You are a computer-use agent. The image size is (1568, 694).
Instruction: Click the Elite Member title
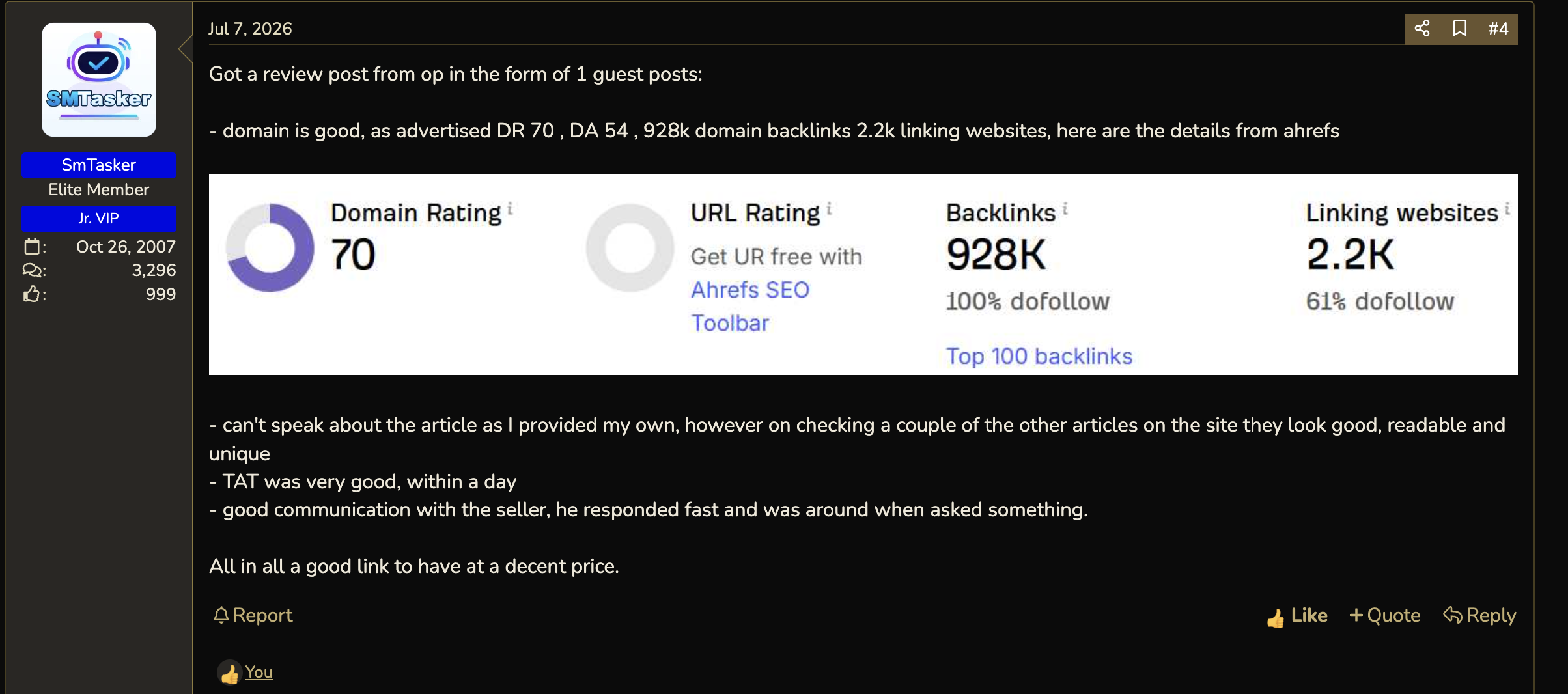click(x=99, y=189)
